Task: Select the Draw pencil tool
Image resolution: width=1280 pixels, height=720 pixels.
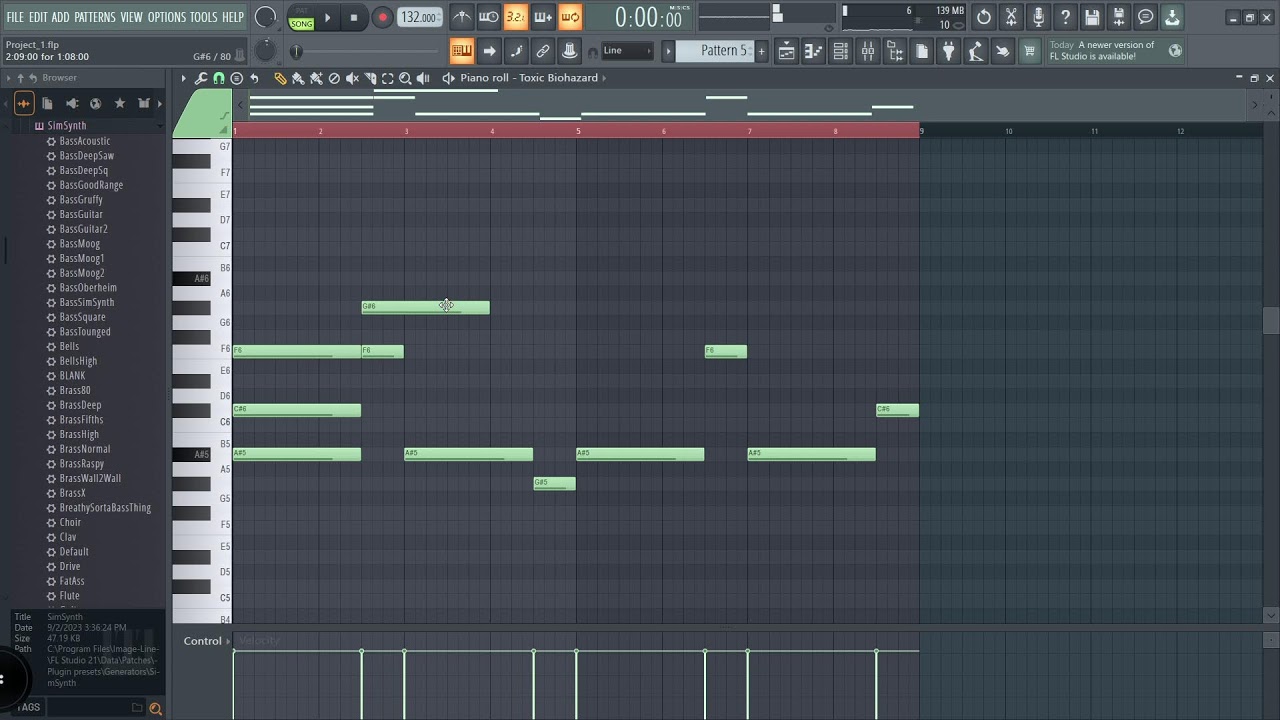Action: 280,78
